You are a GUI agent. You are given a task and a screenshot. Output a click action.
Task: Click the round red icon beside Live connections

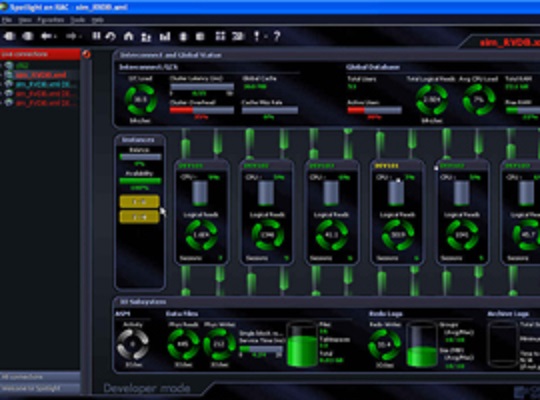[x=86, y=54]
